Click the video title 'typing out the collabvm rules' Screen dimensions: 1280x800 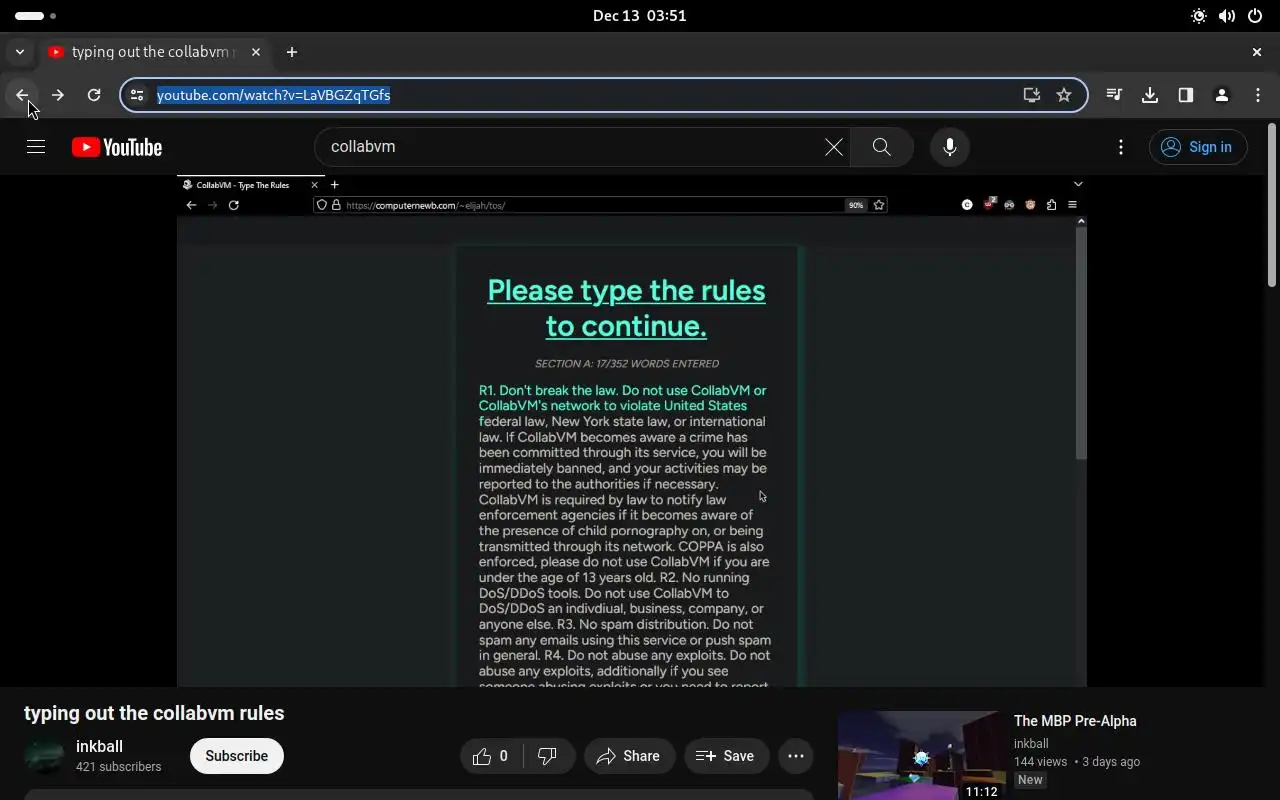pos(154,713)
